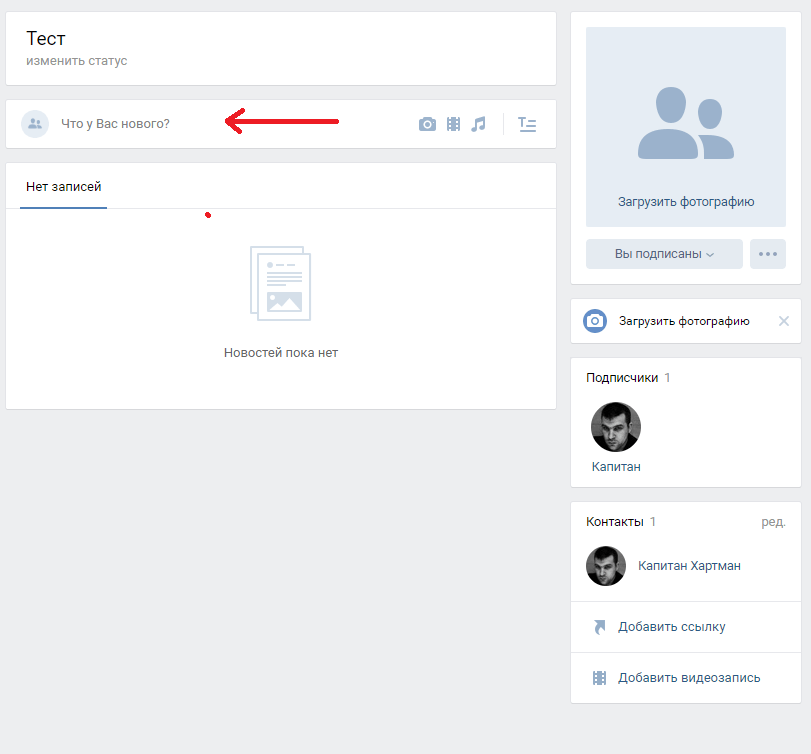Click изменить статус link
Viewport: 811px width, 754px height.
click(77, 61)
